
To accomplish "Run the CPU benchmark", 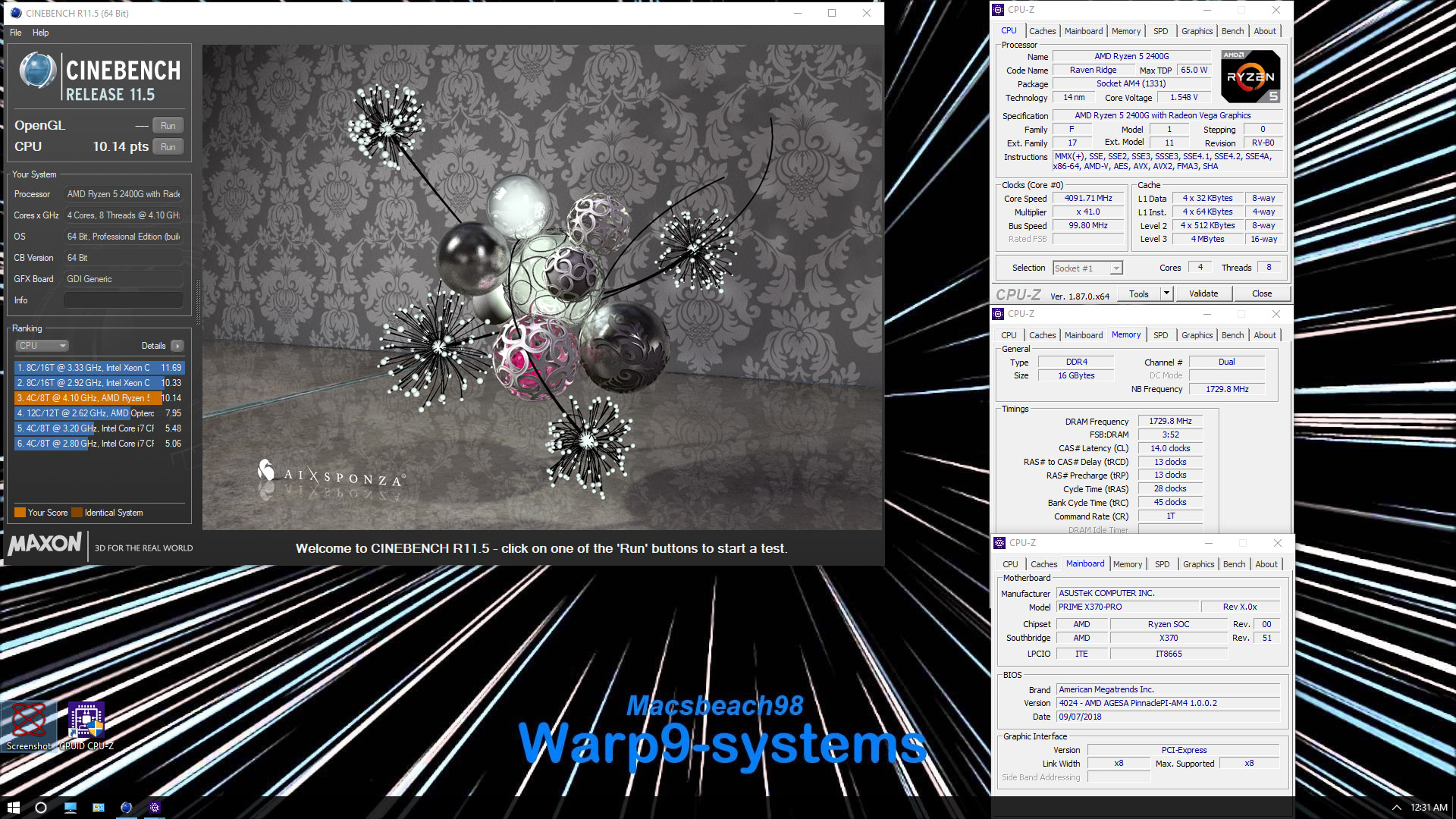I will pyautogui.click(x=168, y=147).
